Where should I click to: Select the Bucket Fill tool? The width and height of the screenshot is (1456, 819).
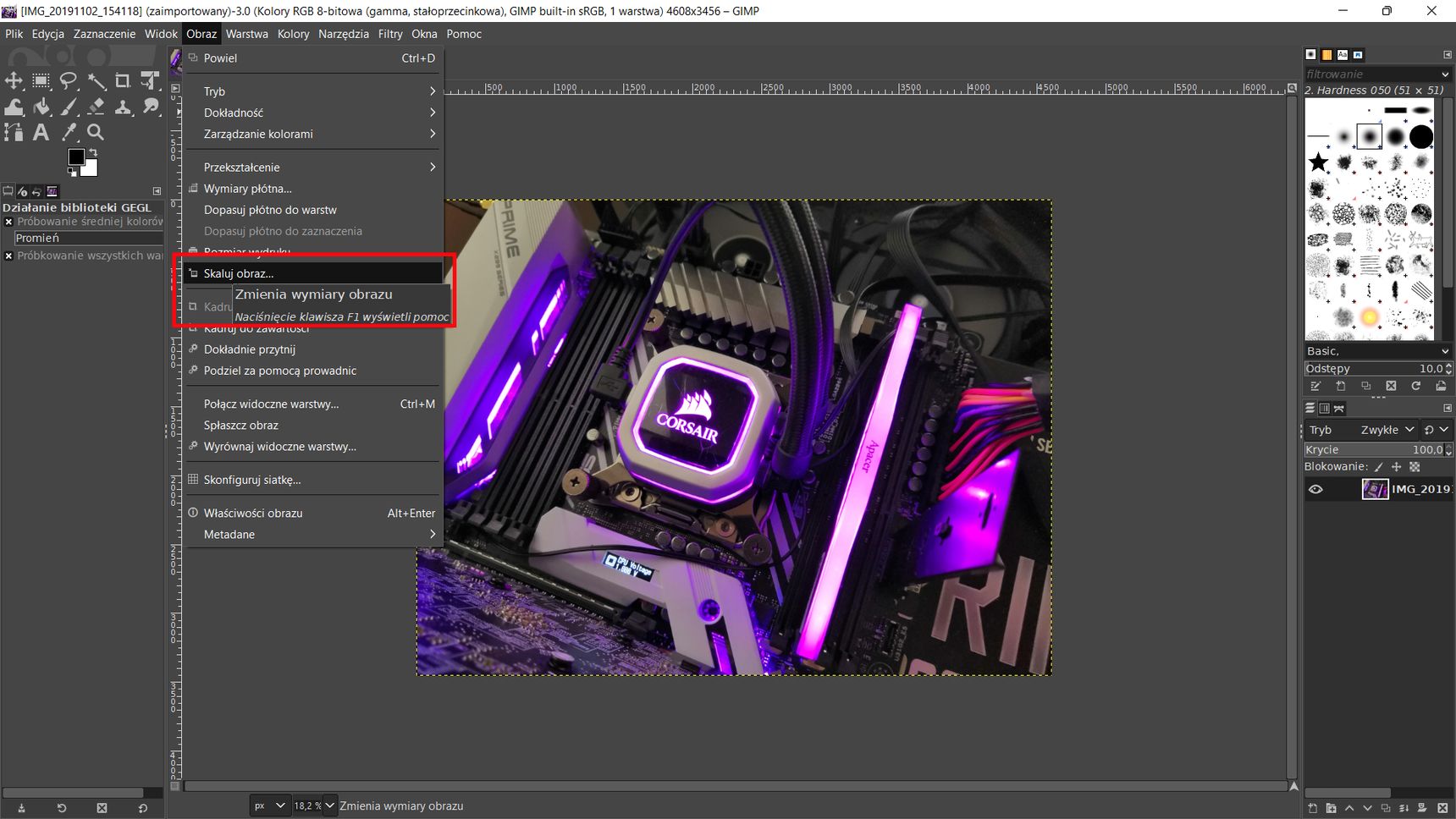coord(41,107)
